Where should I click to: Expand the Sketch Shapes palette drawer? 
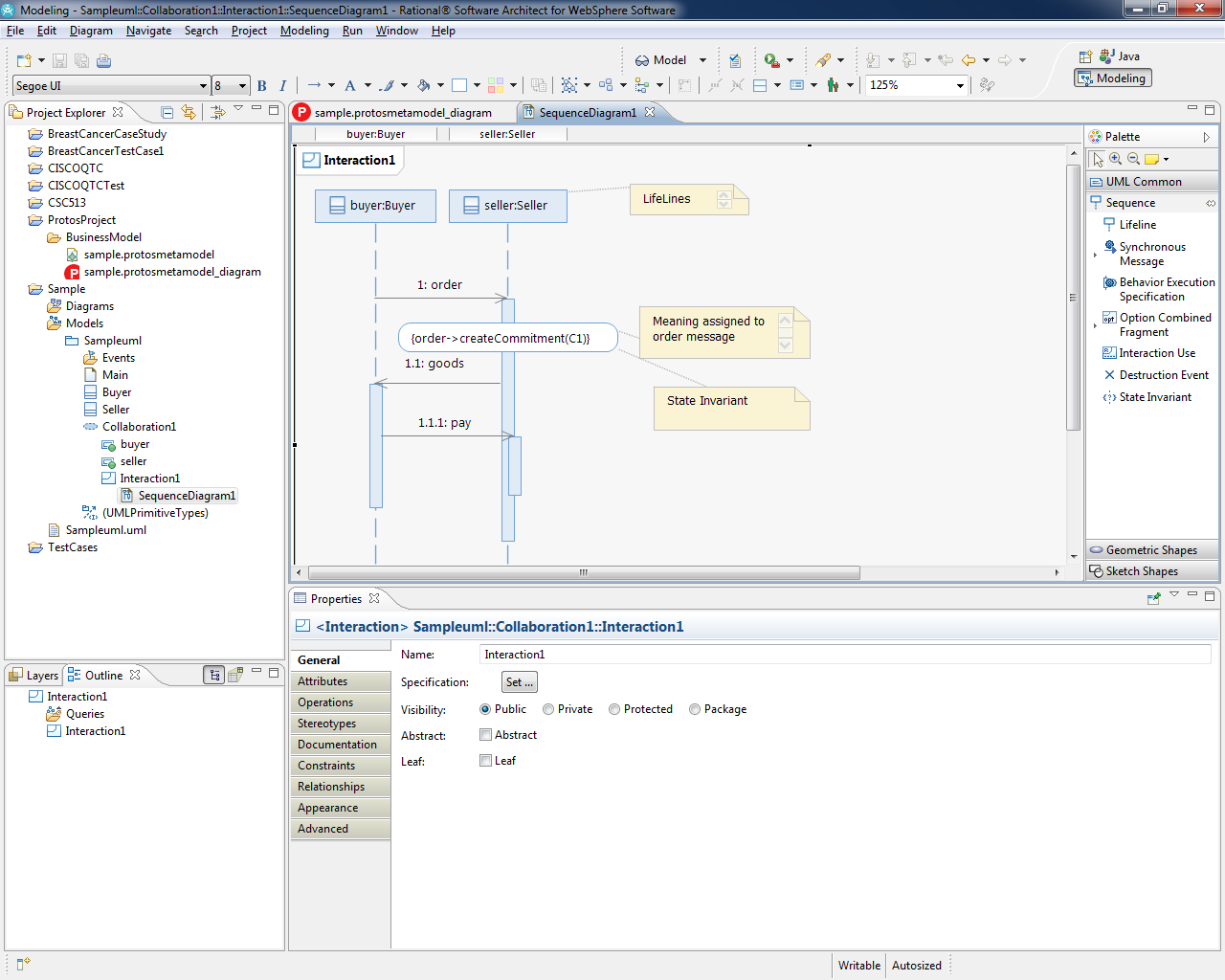[1152, 571]
